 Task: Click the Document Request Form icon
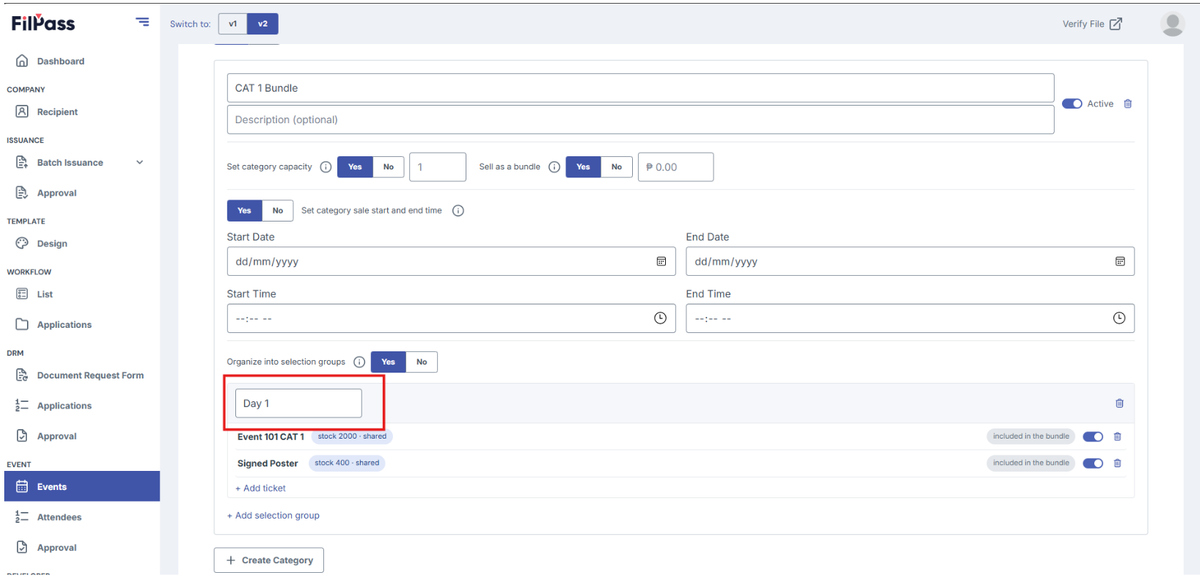pos(22,375)
